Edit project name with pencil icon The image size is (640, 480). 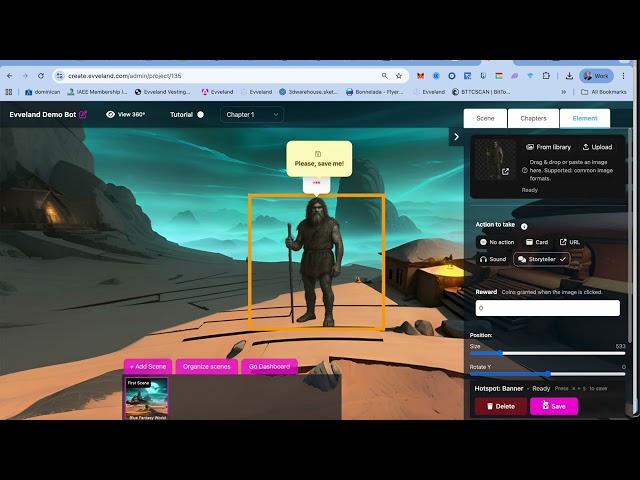point(83,114)
